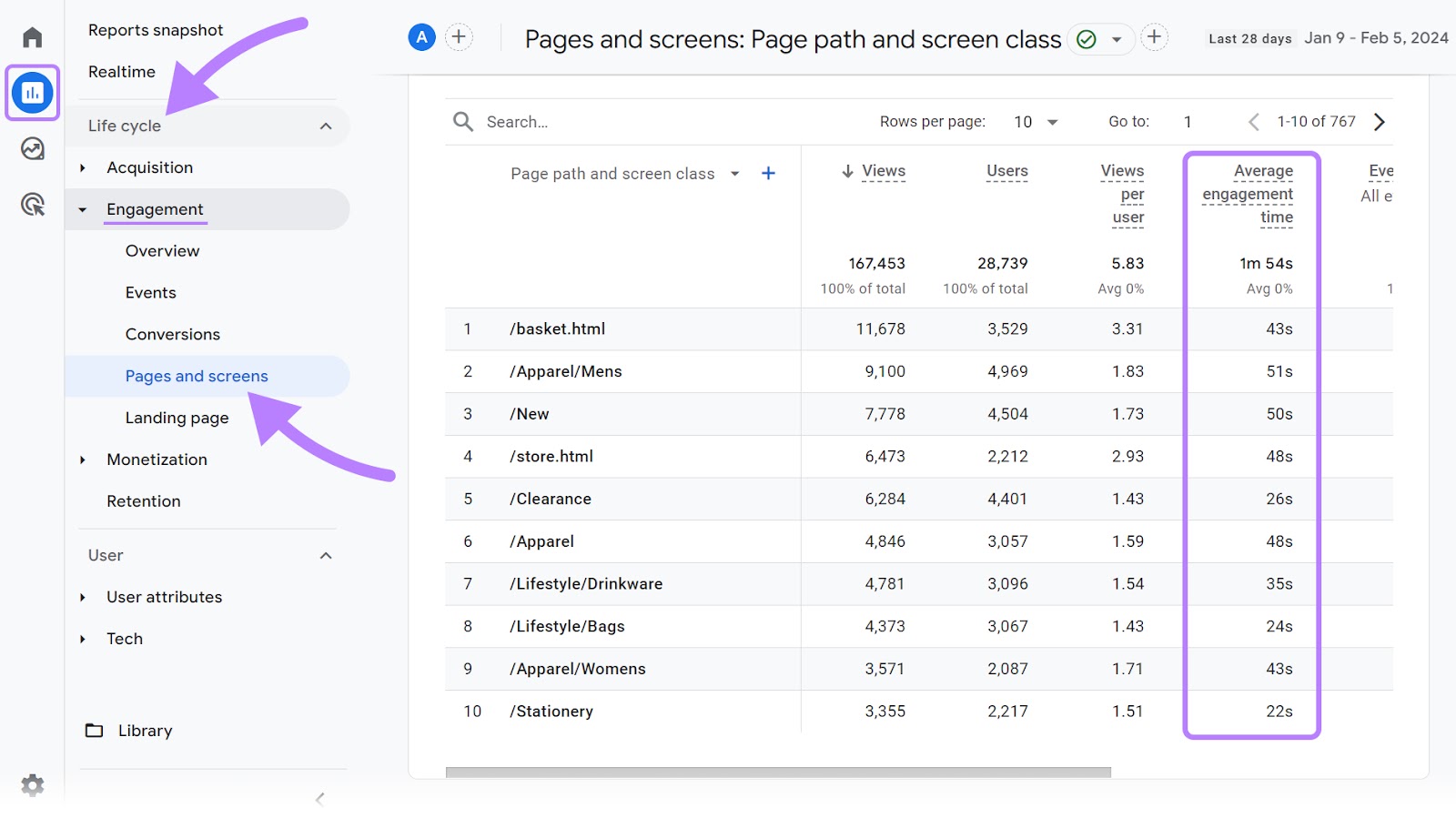The height and width of the screenshot is (818, 1456).
Task: Open the Explore icon in sidebar
Action: (x=33, y=148)
